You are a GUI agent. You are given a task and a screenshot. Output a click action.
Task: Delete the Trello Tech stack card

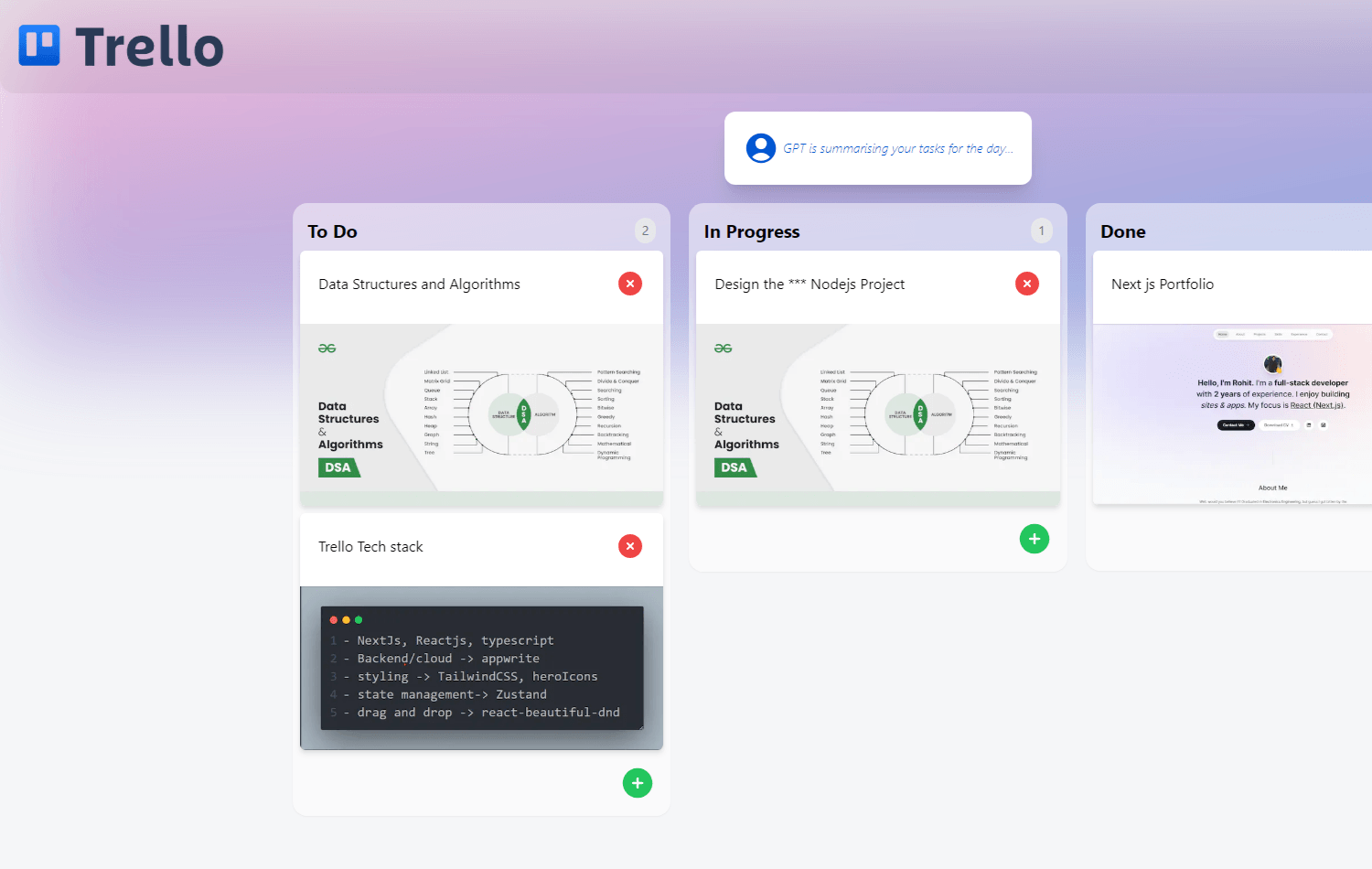[630, 546]
